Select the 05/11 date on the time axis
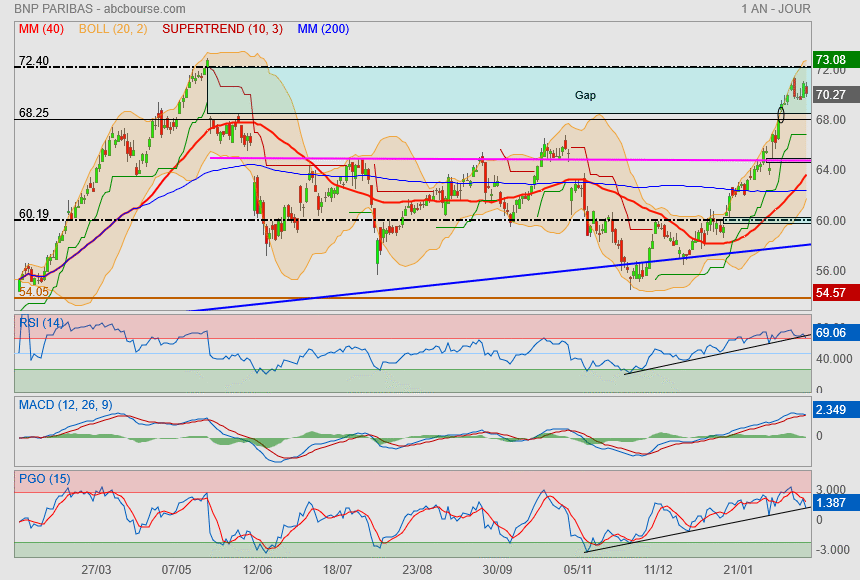This screenshot has height=580, width=860. 580,569
